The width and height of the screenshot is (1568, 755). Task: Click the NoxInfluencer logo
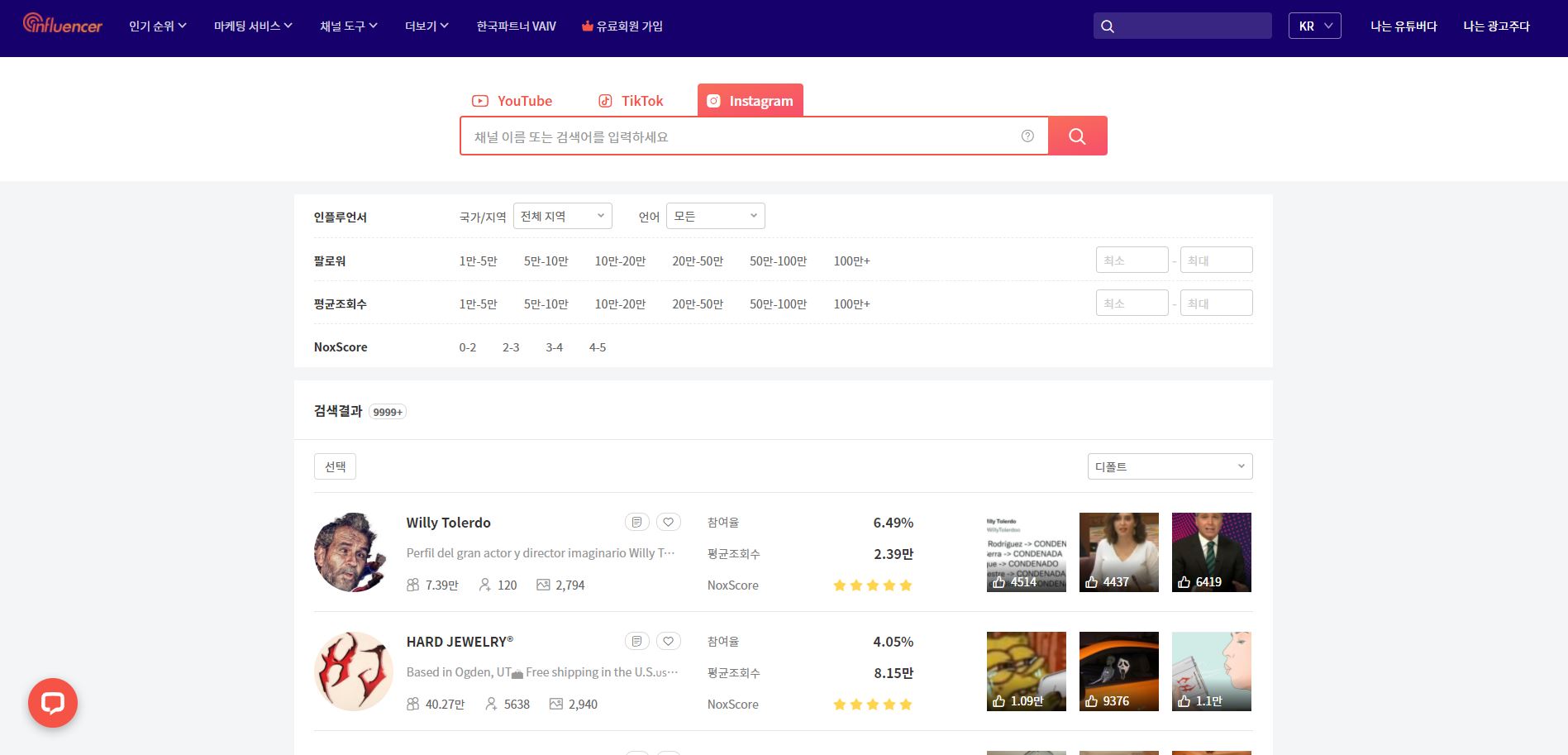pos(63,25)
